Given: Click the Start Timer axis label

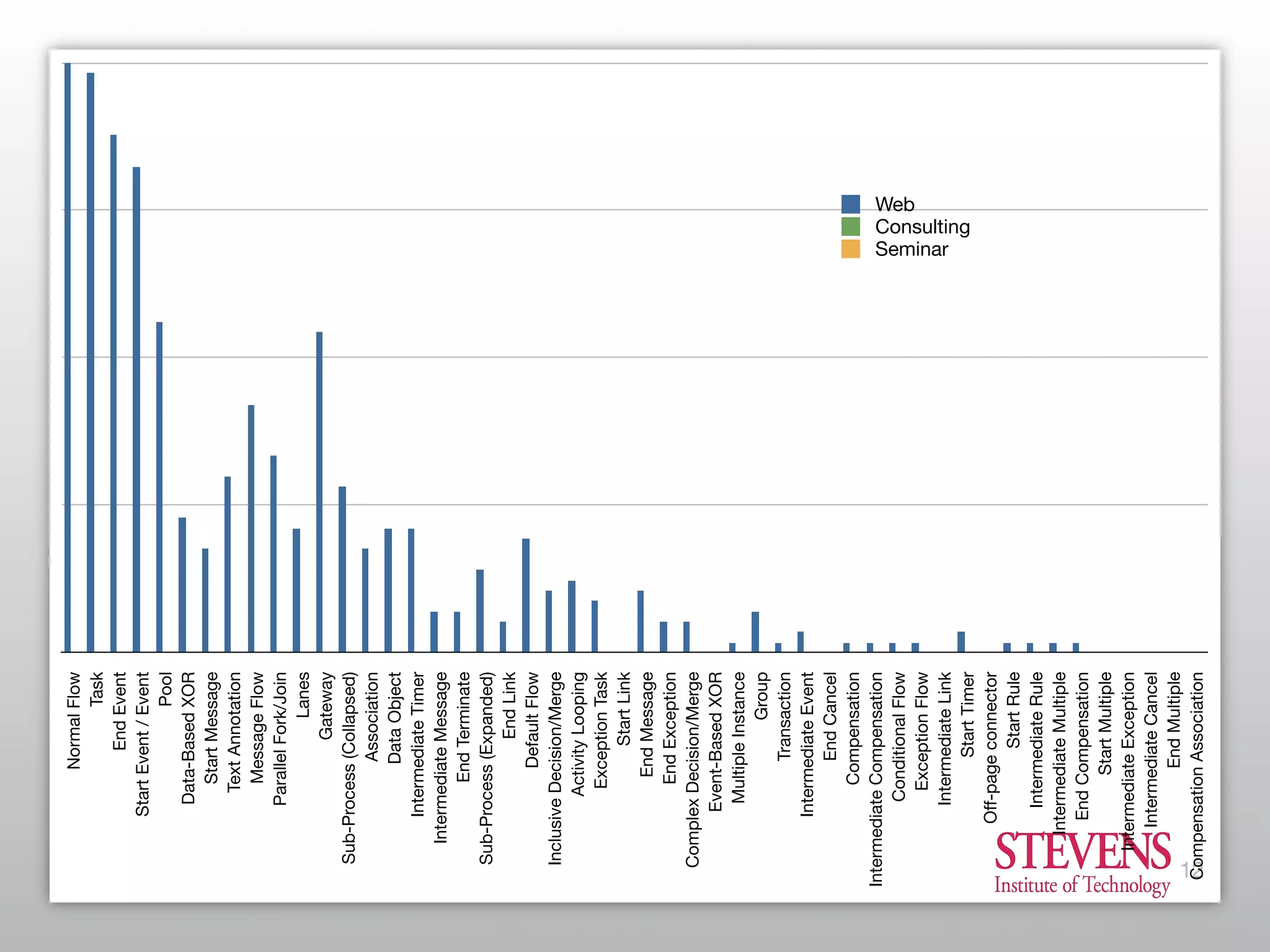Looking at the screenshot, I should [967, 714].
